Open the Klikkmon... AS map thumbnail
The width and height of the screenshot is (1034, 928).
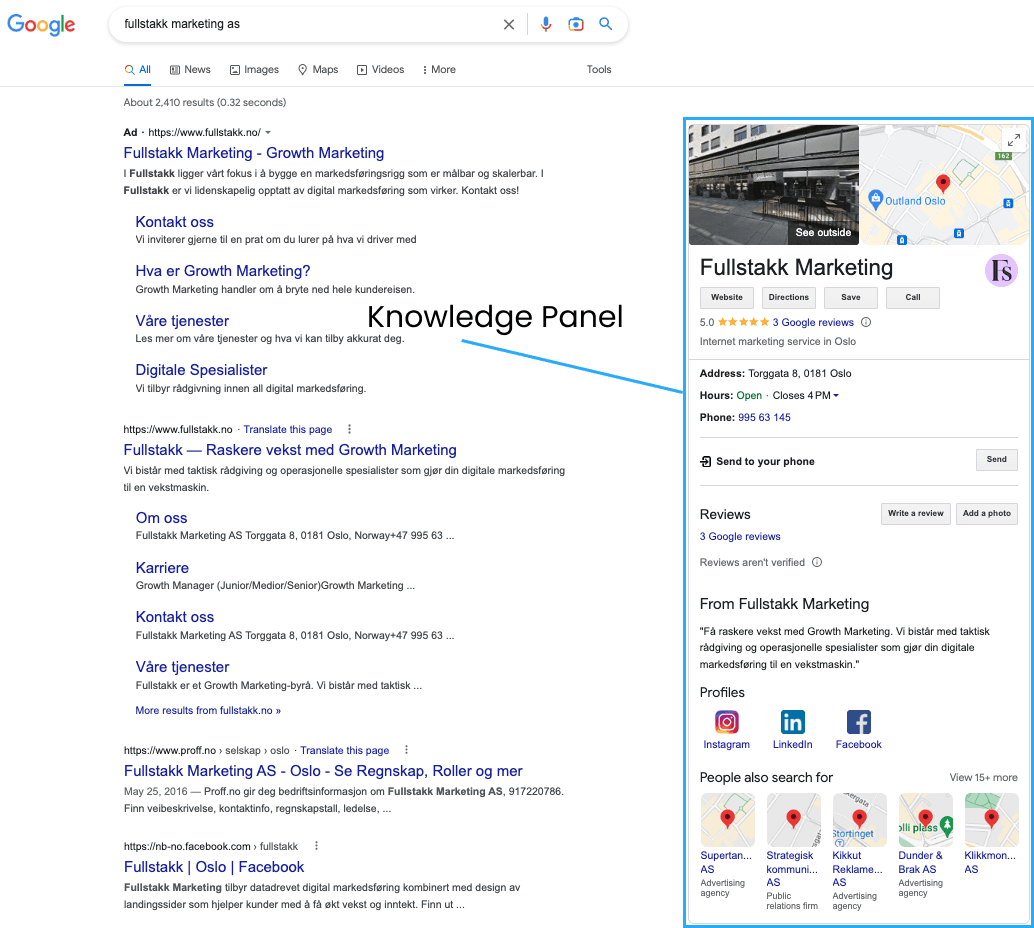pos(991,820)
